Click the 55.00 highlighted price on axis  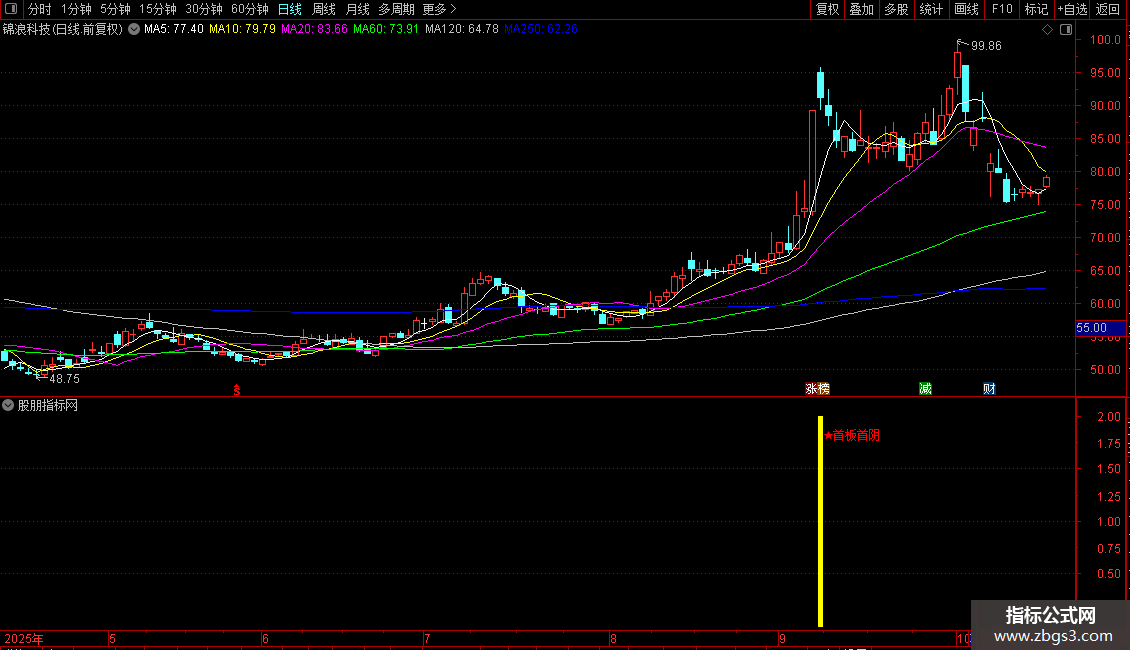[1100, 328]
